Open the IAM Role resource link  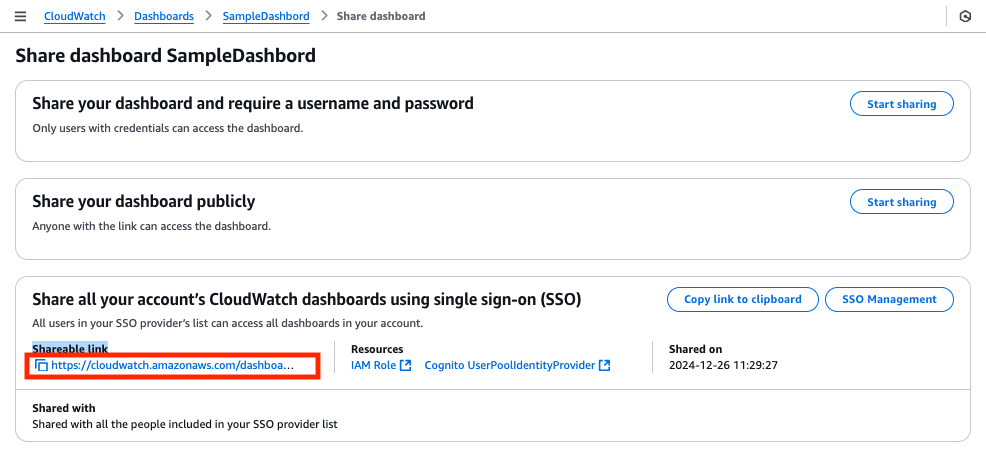tap(373, 366)
